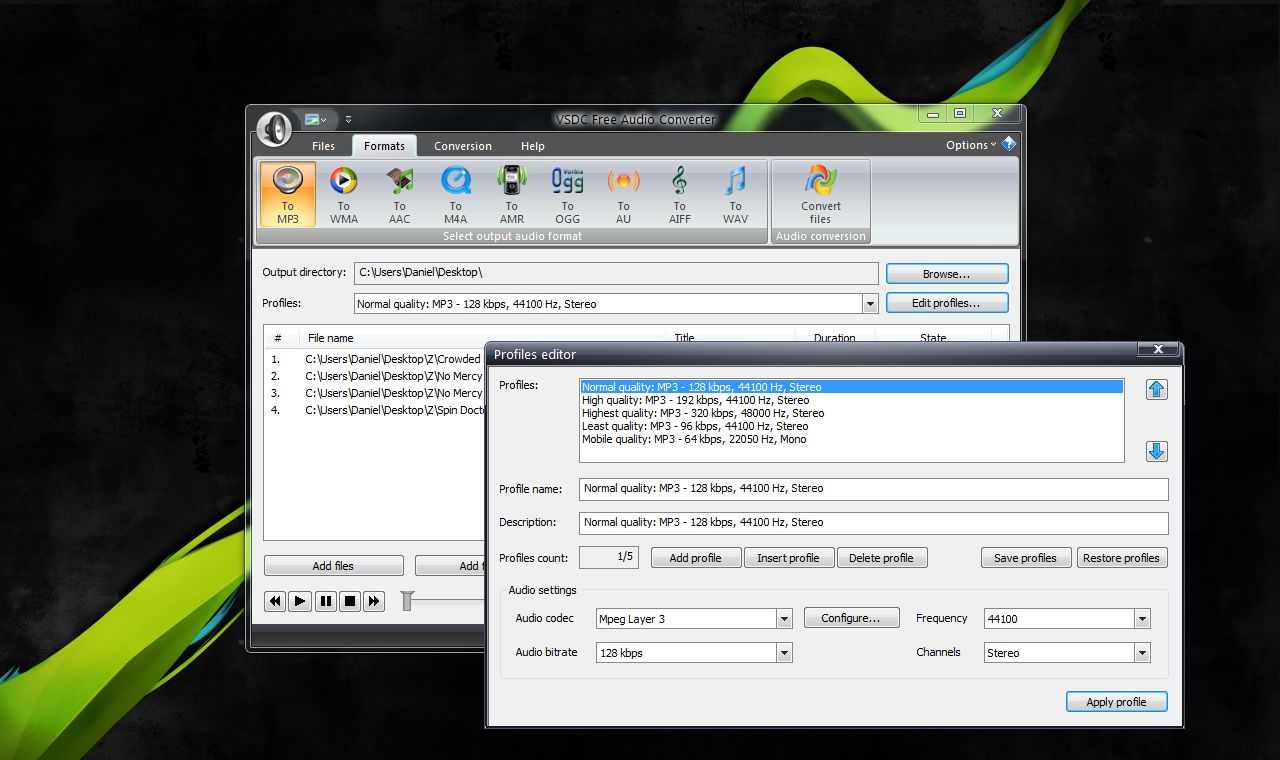Open the Formats ribbon tab
Screen dimensions: 1280x760
pos(384,146)
